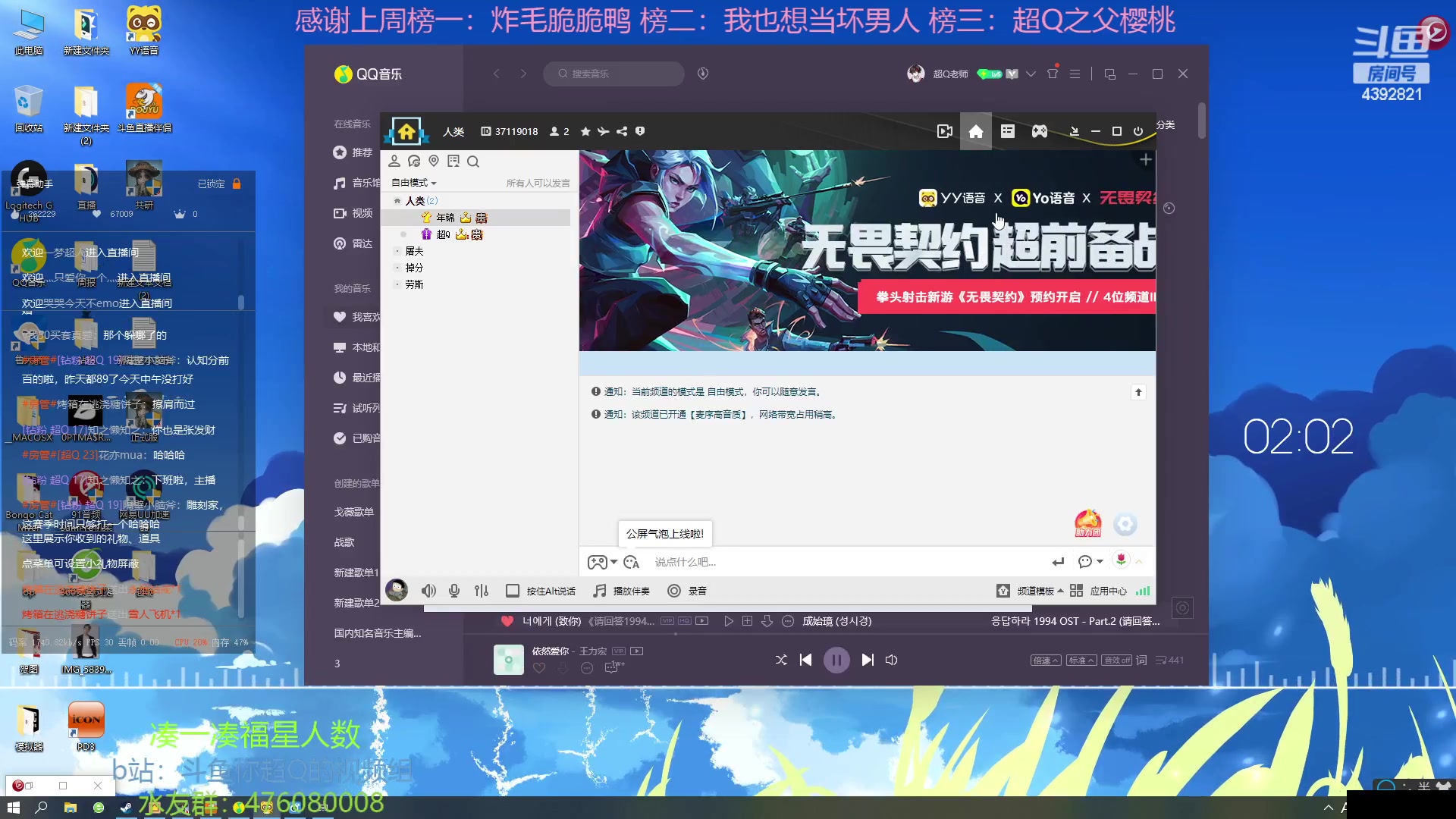Toggle lyrics with the 词 icon
Image resolution: width=1456 pixels, height=819 pixels.
(1142, 660)
